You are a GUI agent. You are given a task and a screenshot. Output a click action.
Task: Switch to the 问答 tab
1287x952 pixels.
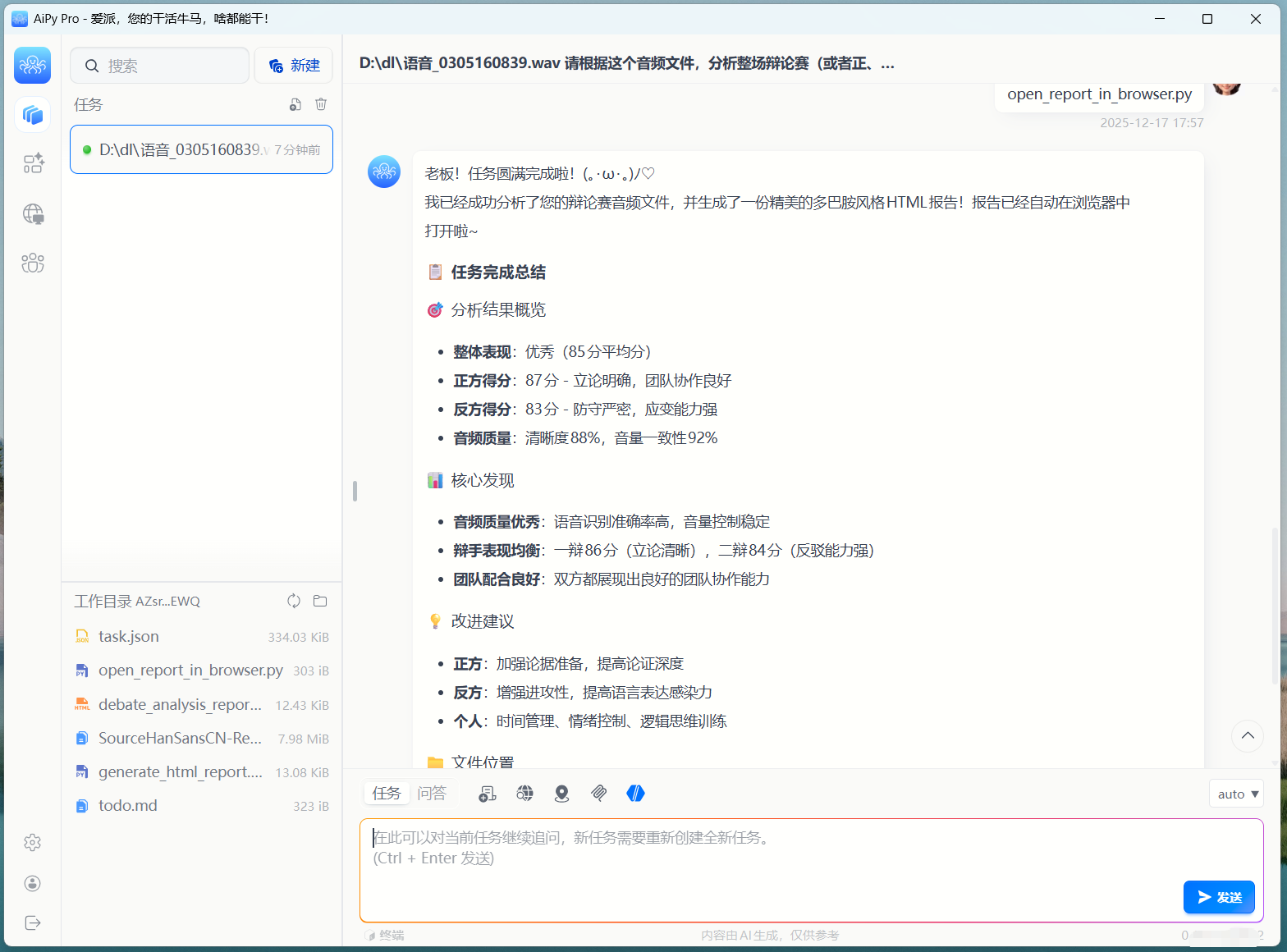pyautogui.click(x=432, y=793)
